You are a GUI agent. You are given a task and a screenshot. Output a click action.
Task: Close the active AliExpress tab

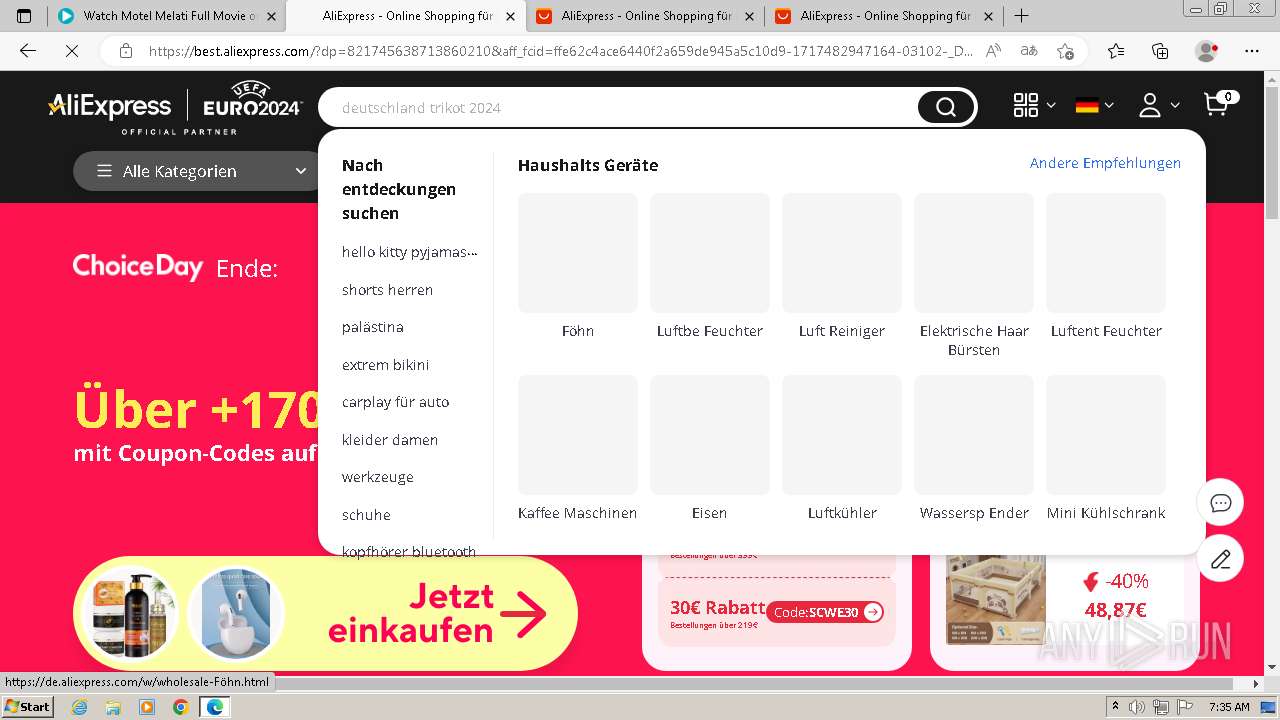tap(510, 16)
